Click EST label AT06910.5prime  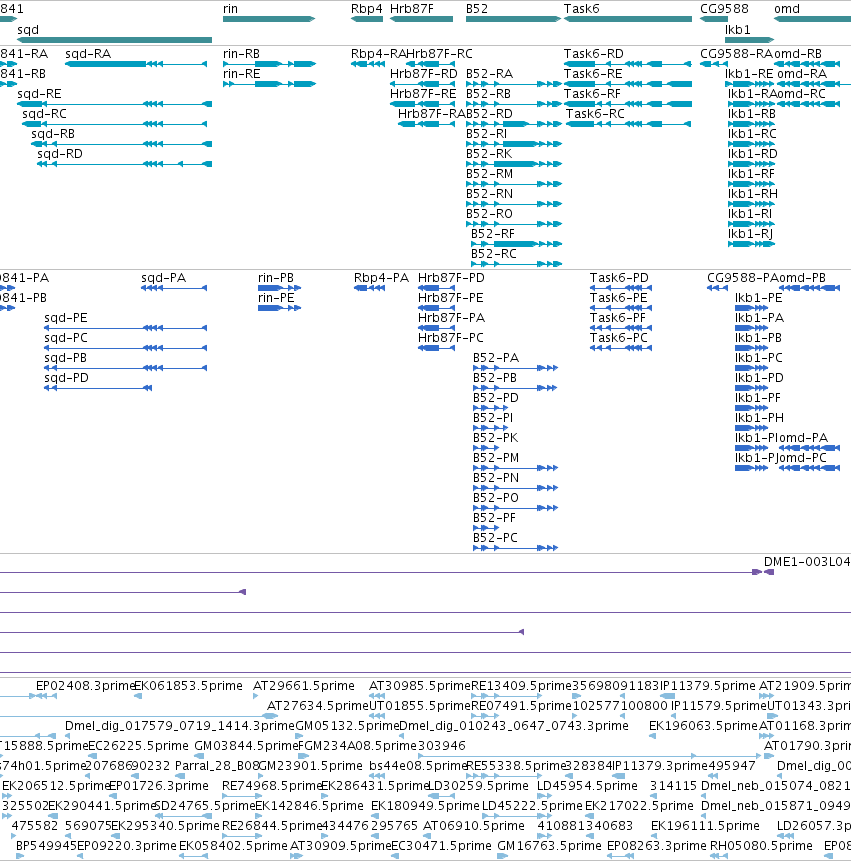[x=474, y=826]
